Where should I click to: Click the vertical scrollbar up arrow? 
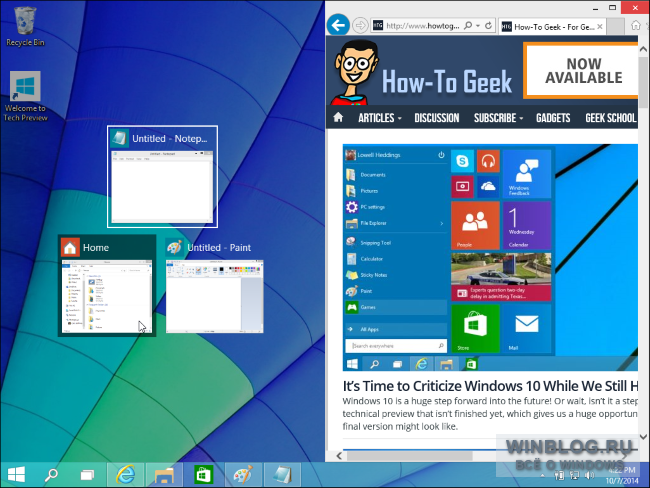(643, 49)
